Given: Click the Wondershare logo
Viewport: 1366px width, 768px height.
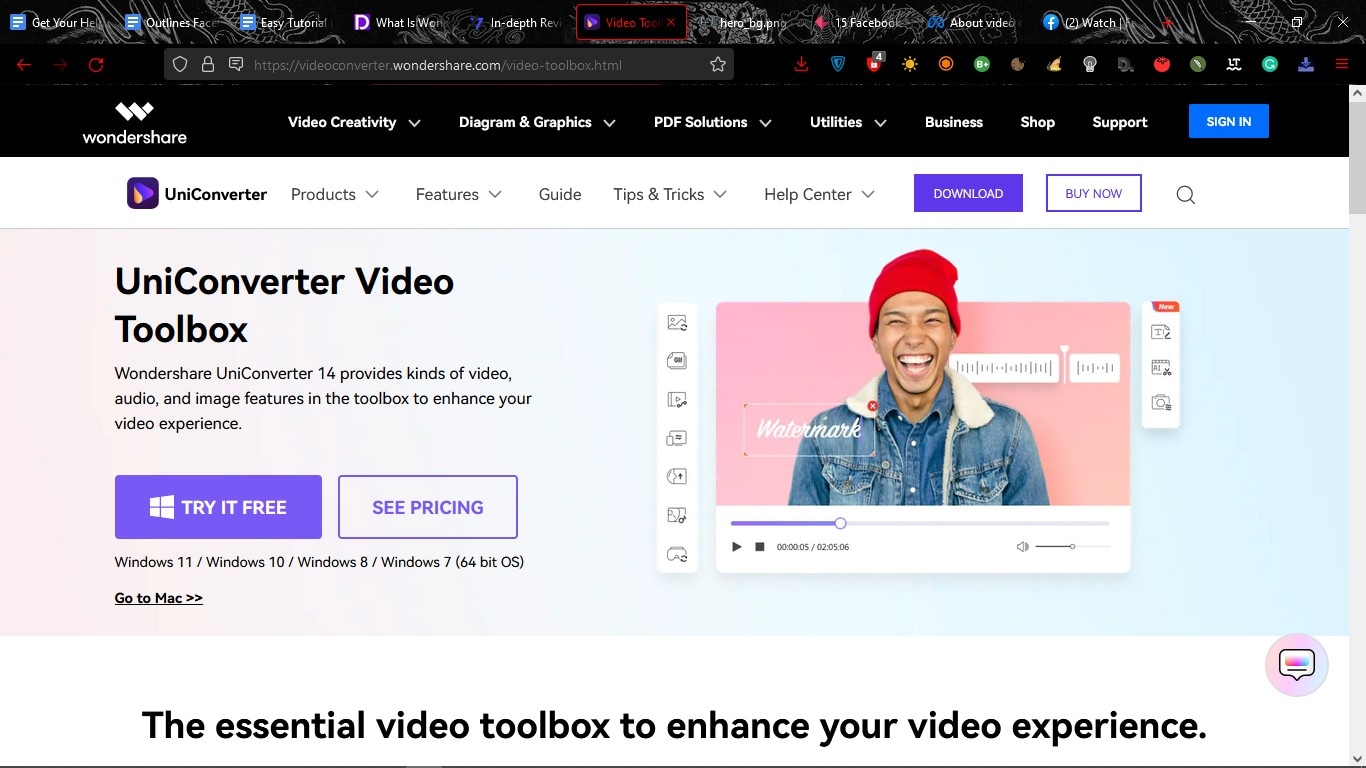Looking at the screenshot, I should 134,122.
